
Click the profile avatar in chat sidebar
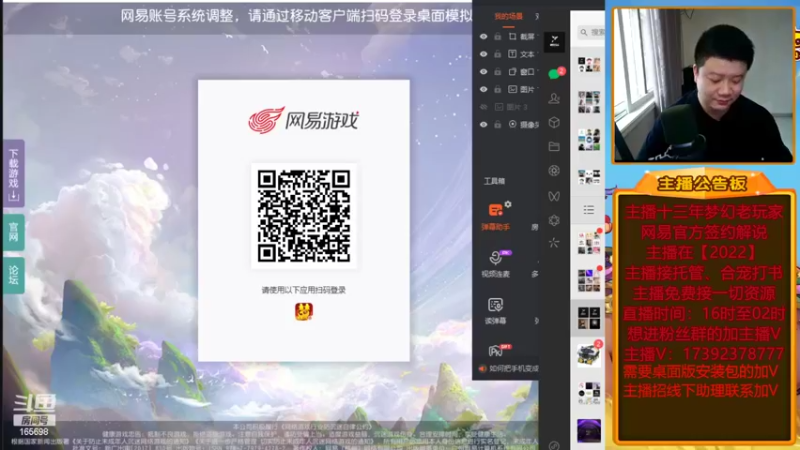pyautogui.click(x=554, y=41)
